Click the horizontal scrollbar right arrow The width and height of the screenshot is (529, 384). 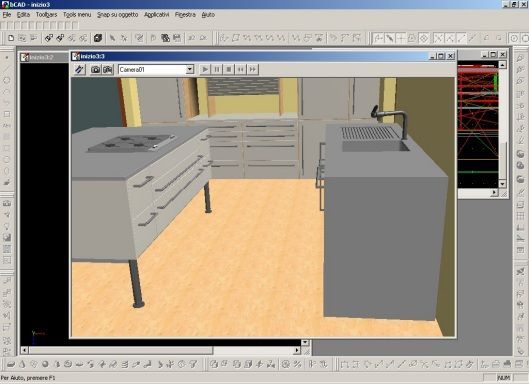(x=297, y=350)
